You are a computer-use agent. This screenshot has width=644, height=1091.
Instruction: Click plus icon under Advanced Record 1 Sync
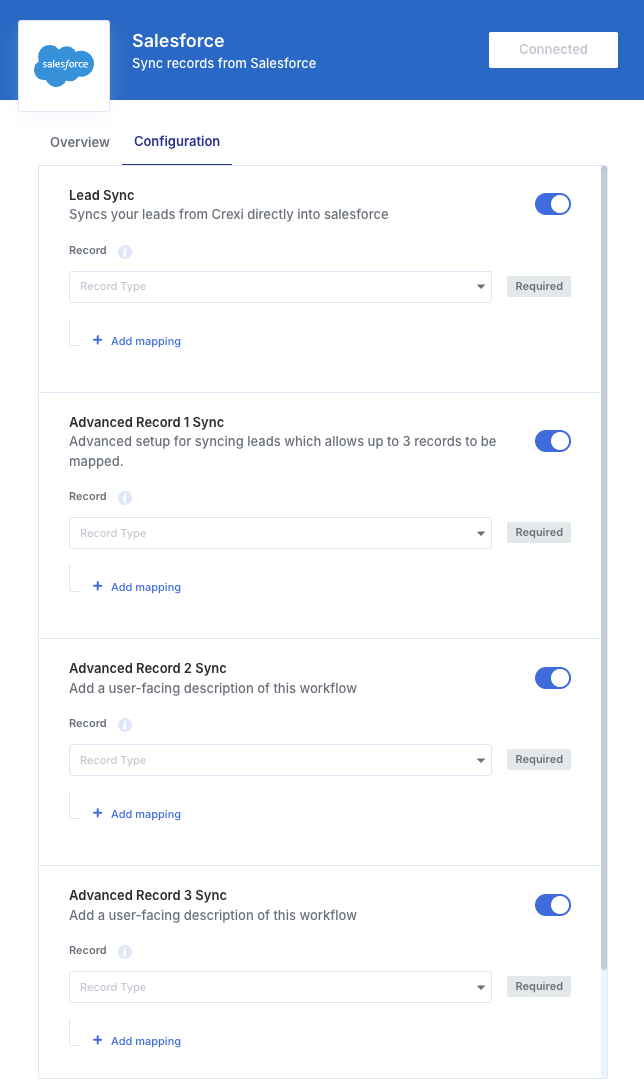[98, 586]
